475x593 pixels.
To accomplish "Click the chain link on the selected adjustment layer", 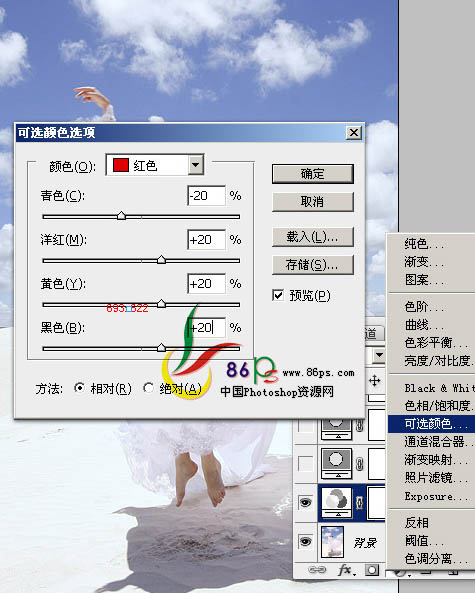I will pyautogui.click(x=360, y=502).
